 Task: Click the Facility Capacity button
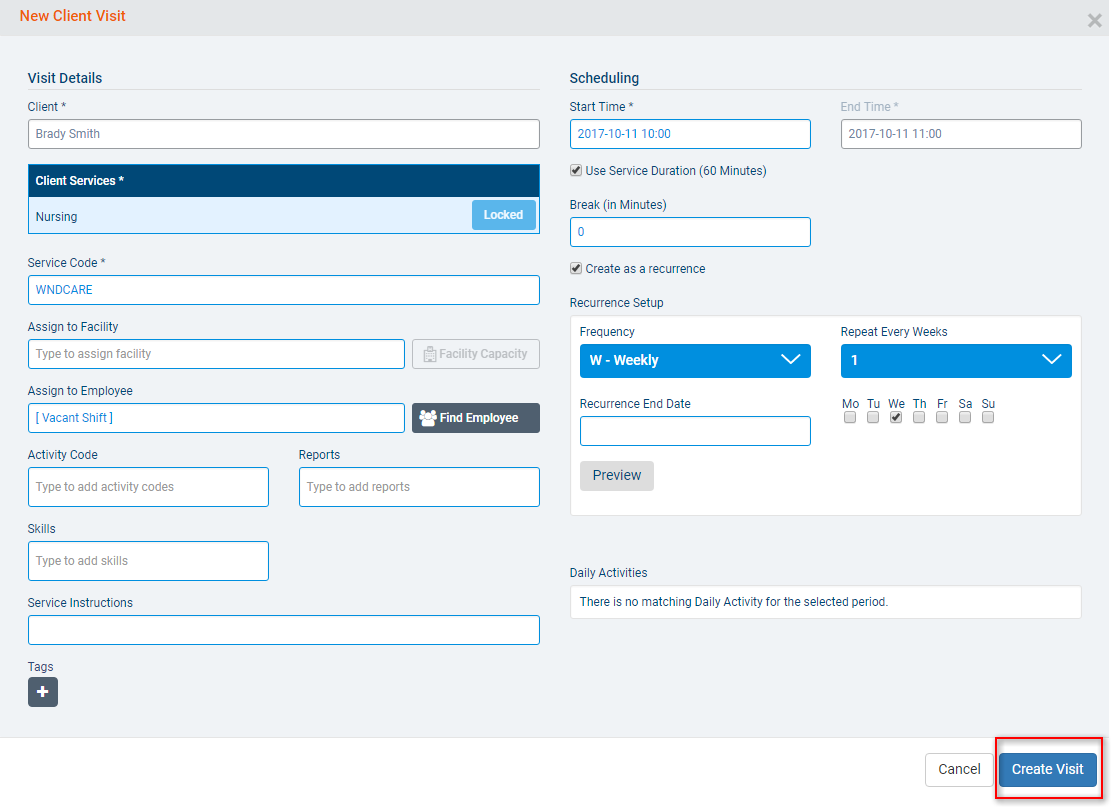tap(475, 354)
